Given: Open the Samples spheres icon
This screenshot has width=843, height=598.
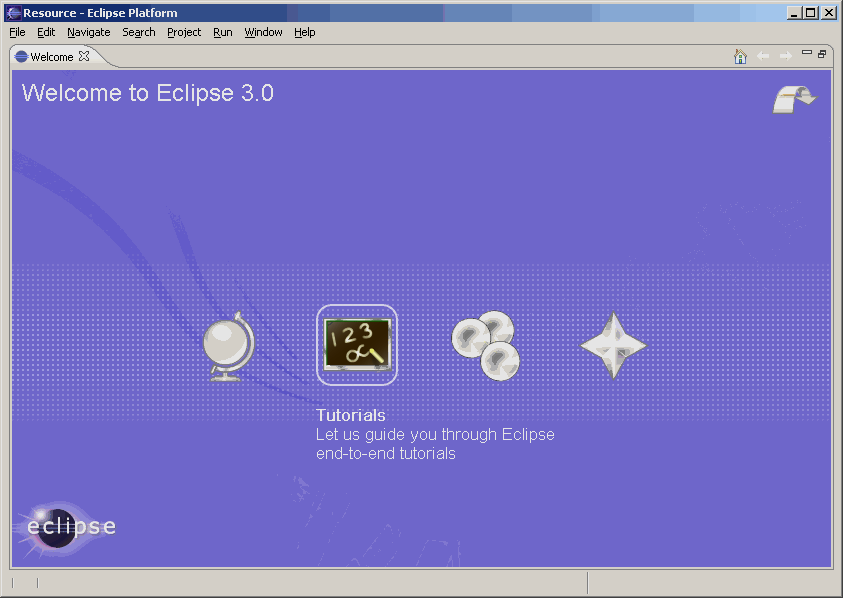Looking at the screenshot, I should pyautogui.click(x=486, y=345).
